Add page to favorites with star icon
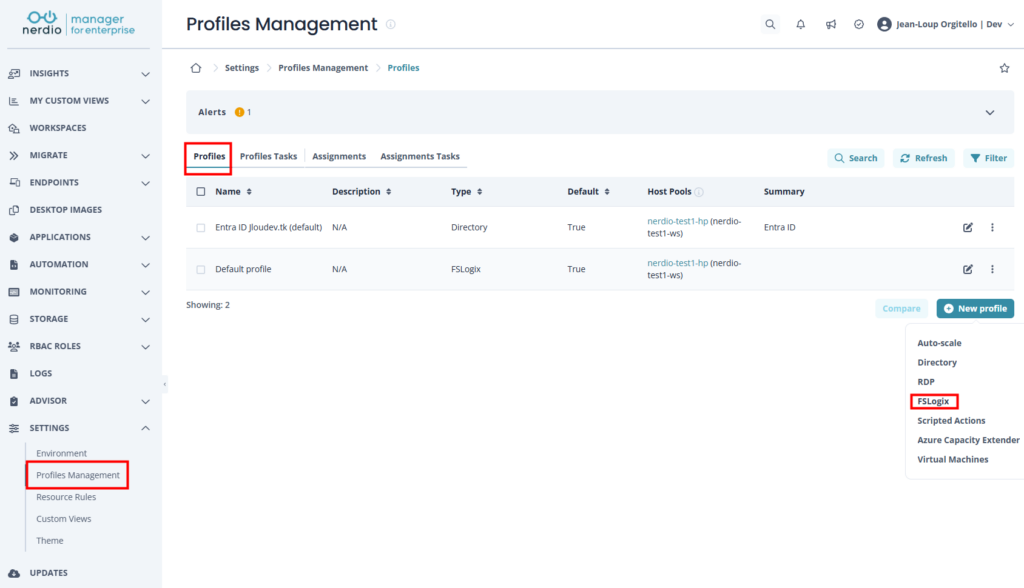Screen dimensions: 1024x588 click(1004, 68)
